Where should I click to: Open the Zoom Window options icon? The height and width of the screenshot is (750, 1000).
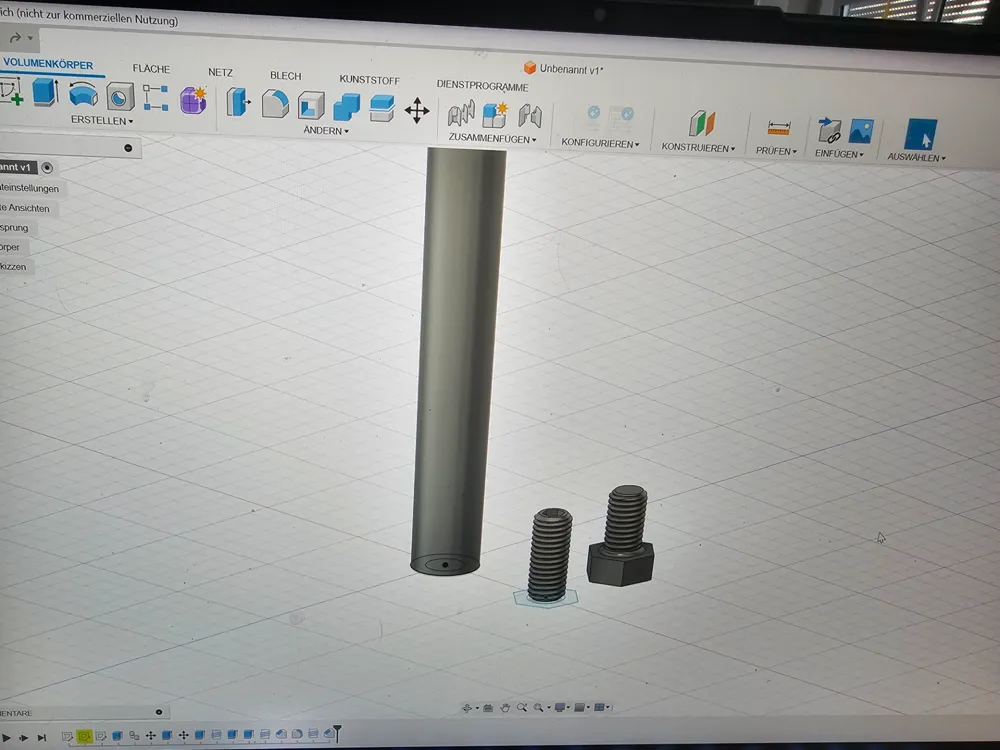click(539, 707)
